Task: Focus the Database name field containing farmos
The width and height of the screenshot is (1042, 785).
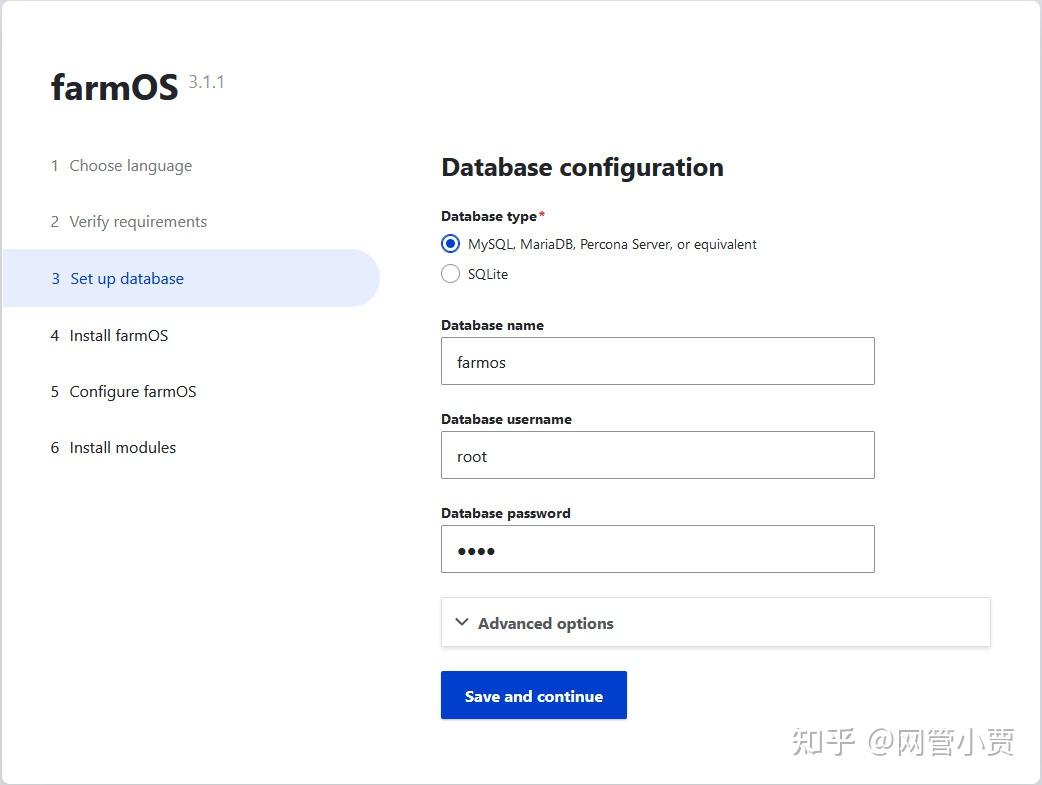Action: 658,361
